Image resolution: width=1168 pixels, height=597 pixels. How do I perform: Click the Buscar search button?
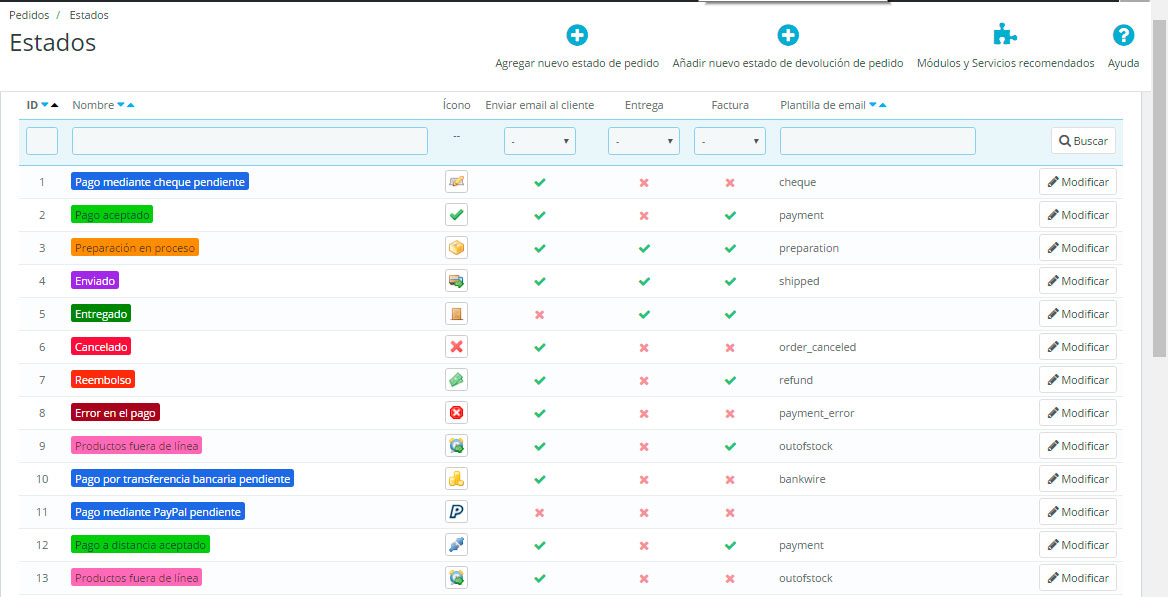[x=1083, y=141]
